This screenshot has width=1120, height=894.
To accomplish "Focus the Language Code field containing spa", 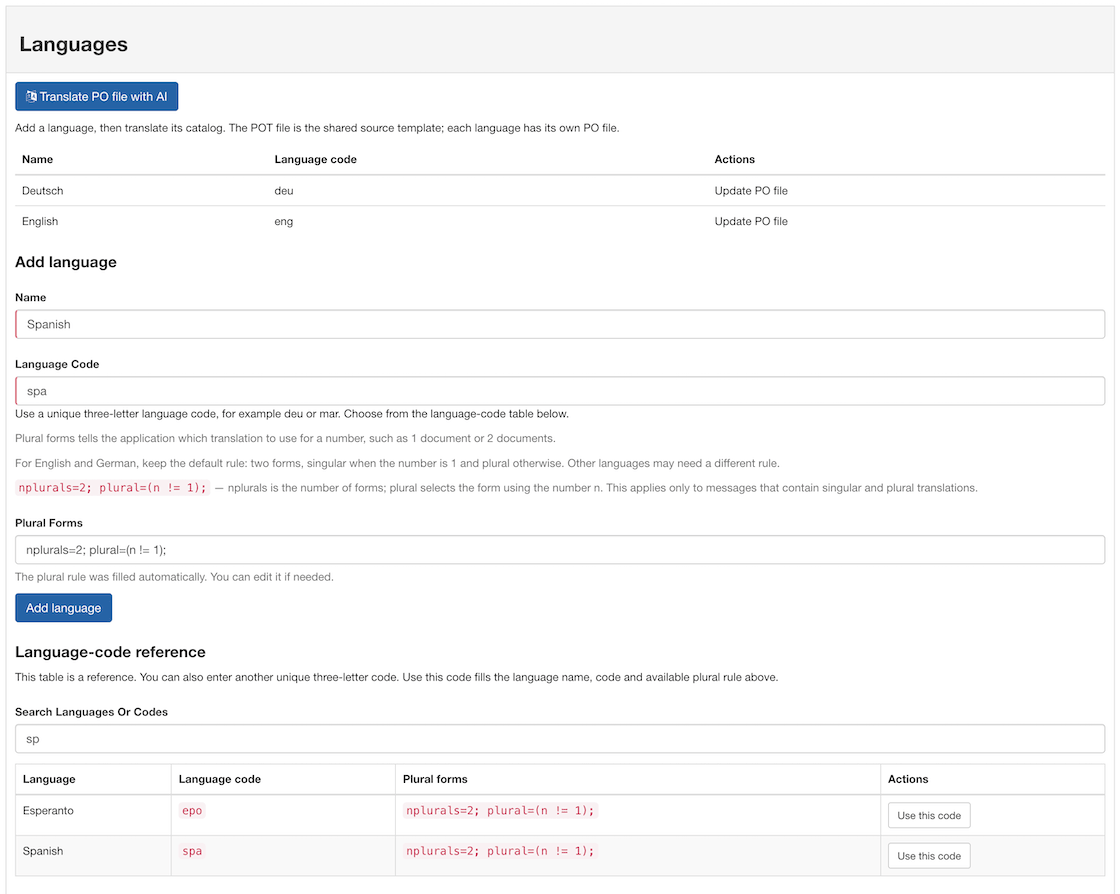I will coord(560,391).
